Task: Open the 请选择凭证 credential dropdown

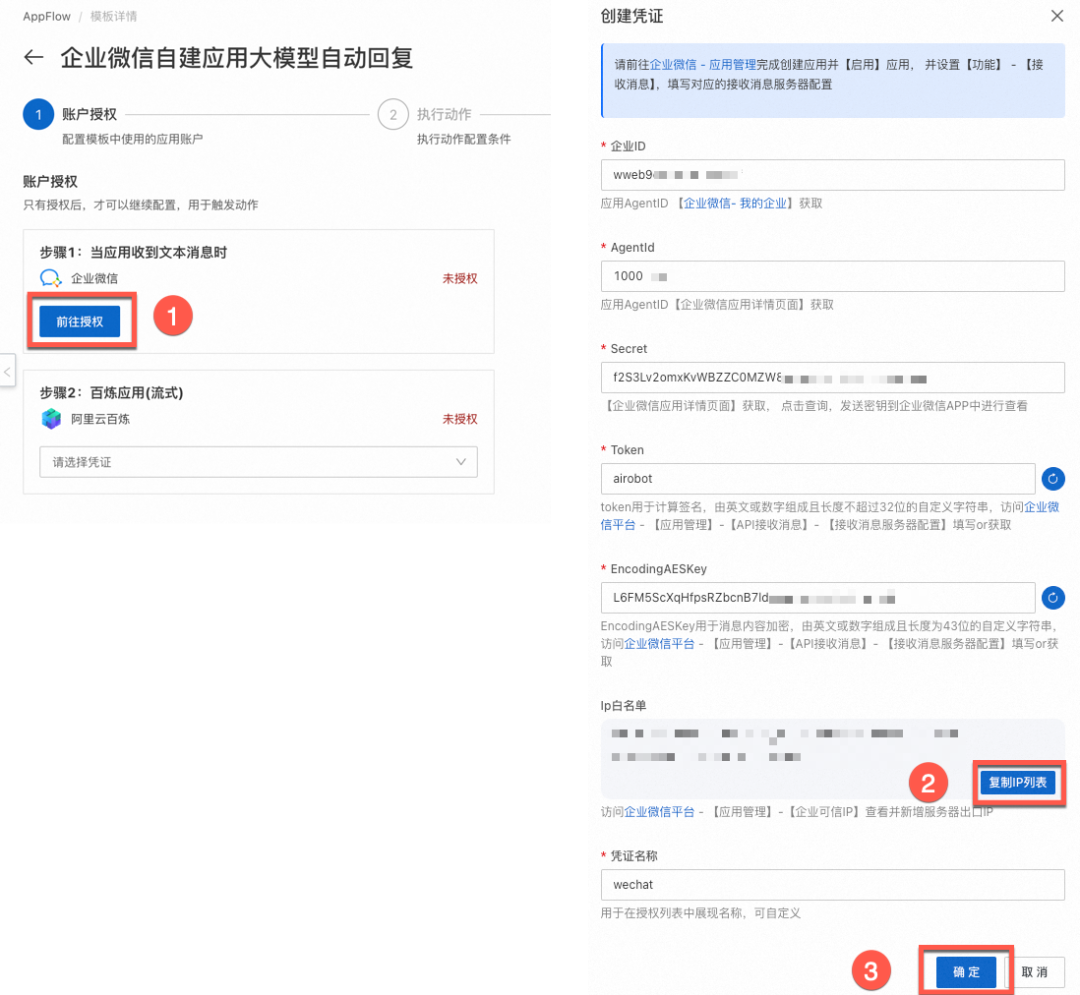Action: [x=258, y=462]
